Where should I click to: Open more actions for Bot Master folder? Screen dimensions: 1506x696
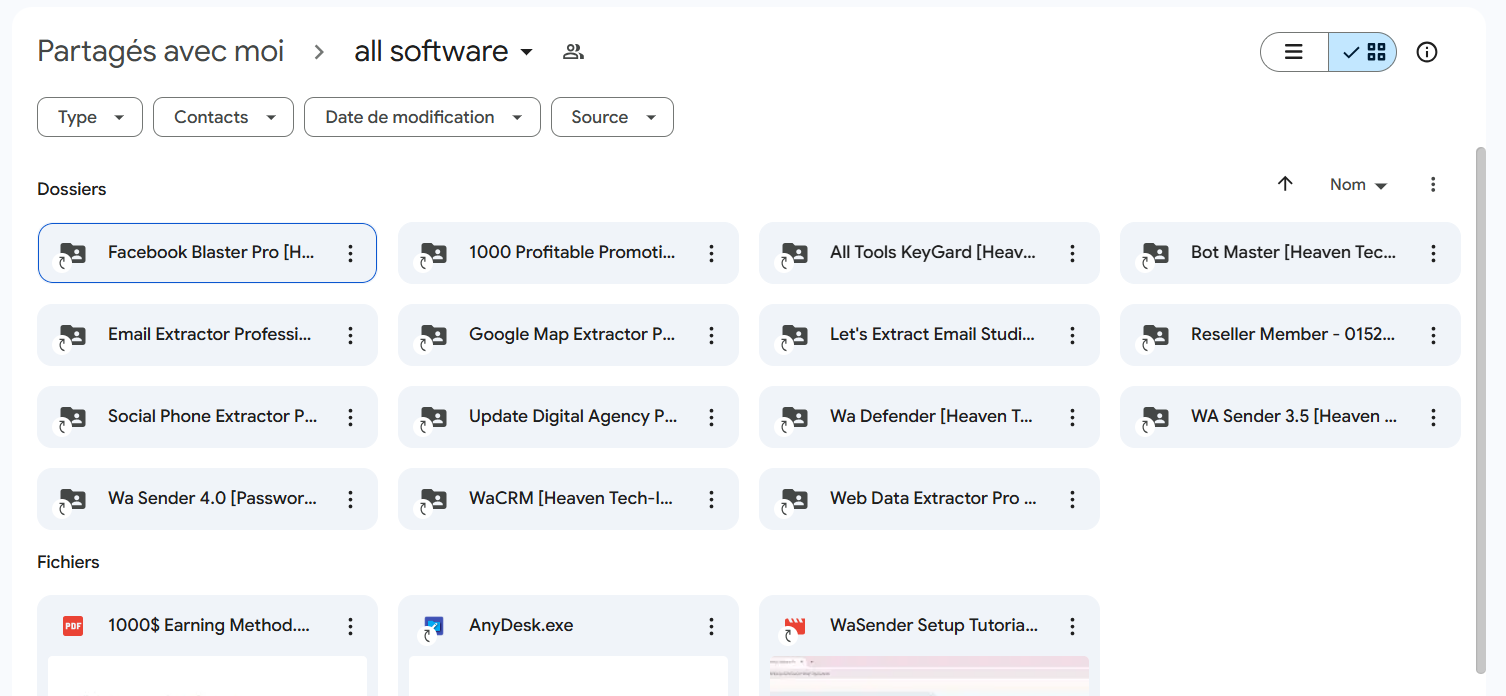[1434, 253]
